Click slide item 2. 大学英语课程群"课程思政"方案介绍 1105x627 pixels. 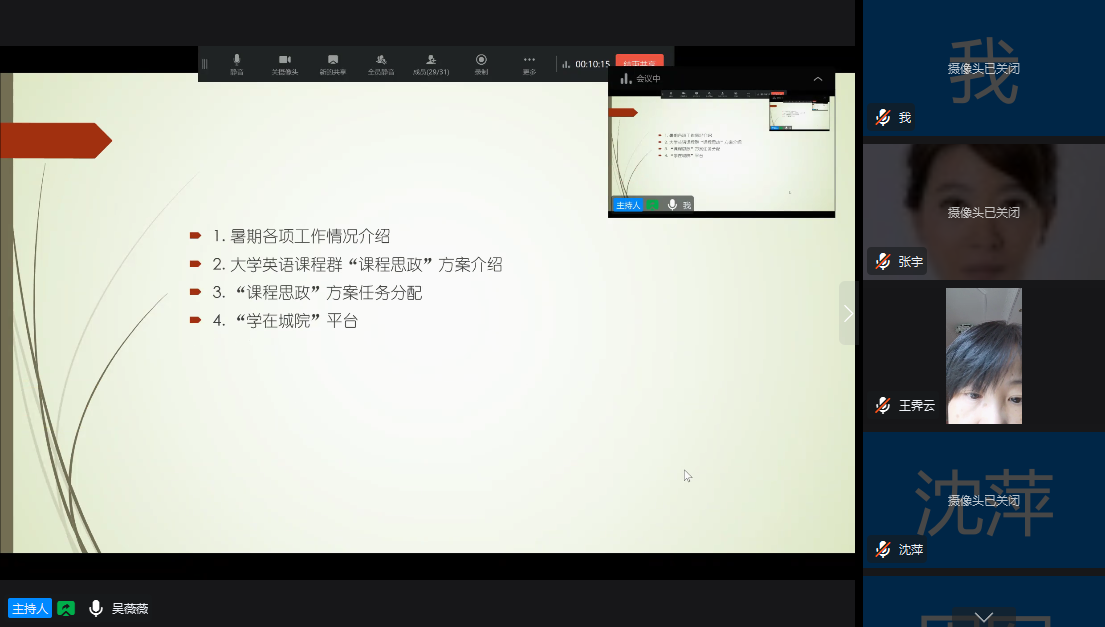click(357, 264)
